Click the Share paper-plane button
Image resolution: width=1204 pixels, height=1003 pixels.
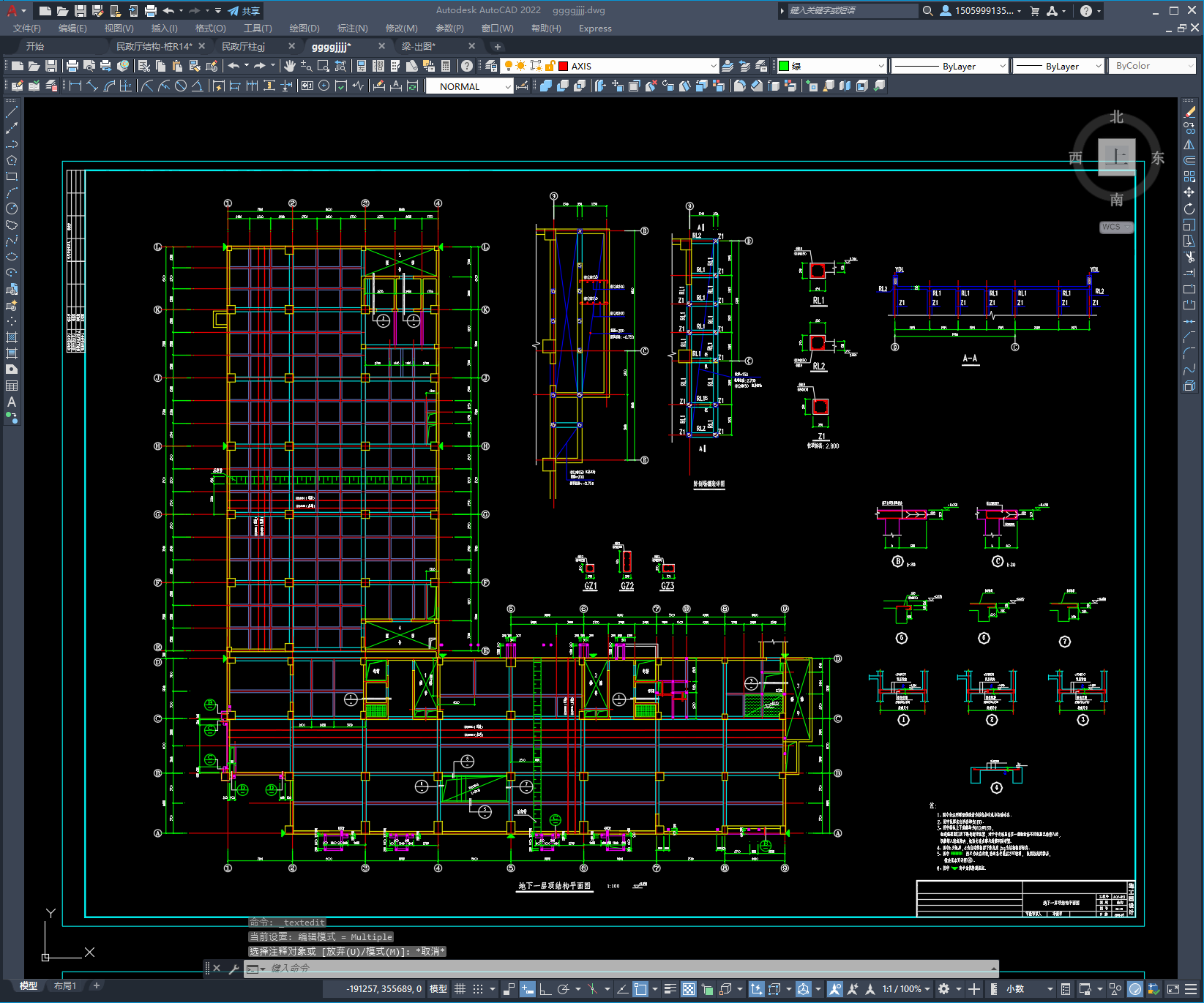click(244, 11)
